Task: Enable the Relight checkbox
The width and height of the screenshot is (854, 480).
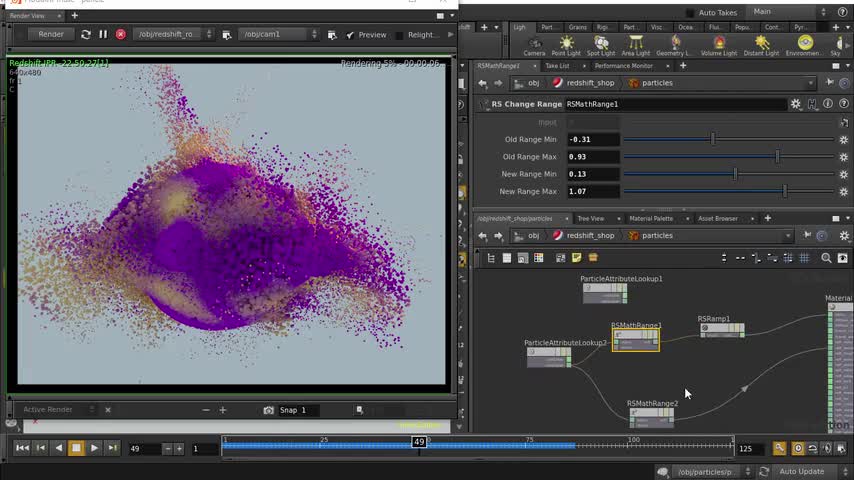Action: (x=400, y=35)
